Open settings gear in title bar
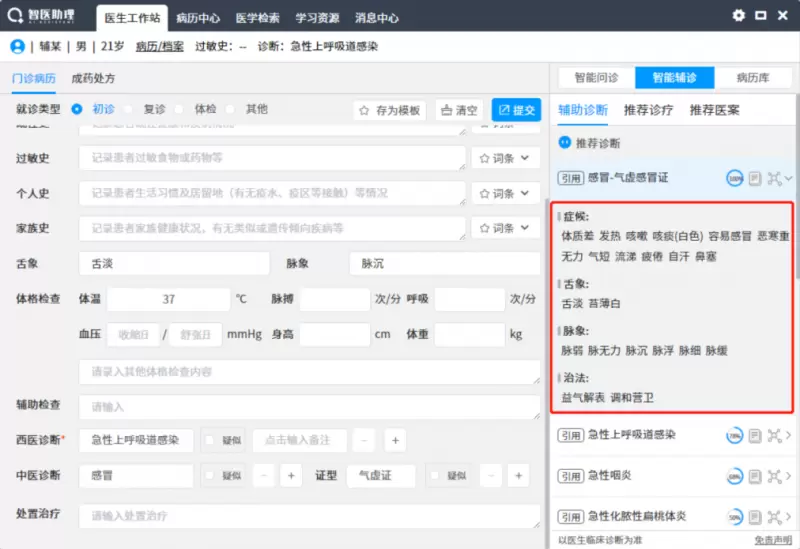 (x=739, y=16)
